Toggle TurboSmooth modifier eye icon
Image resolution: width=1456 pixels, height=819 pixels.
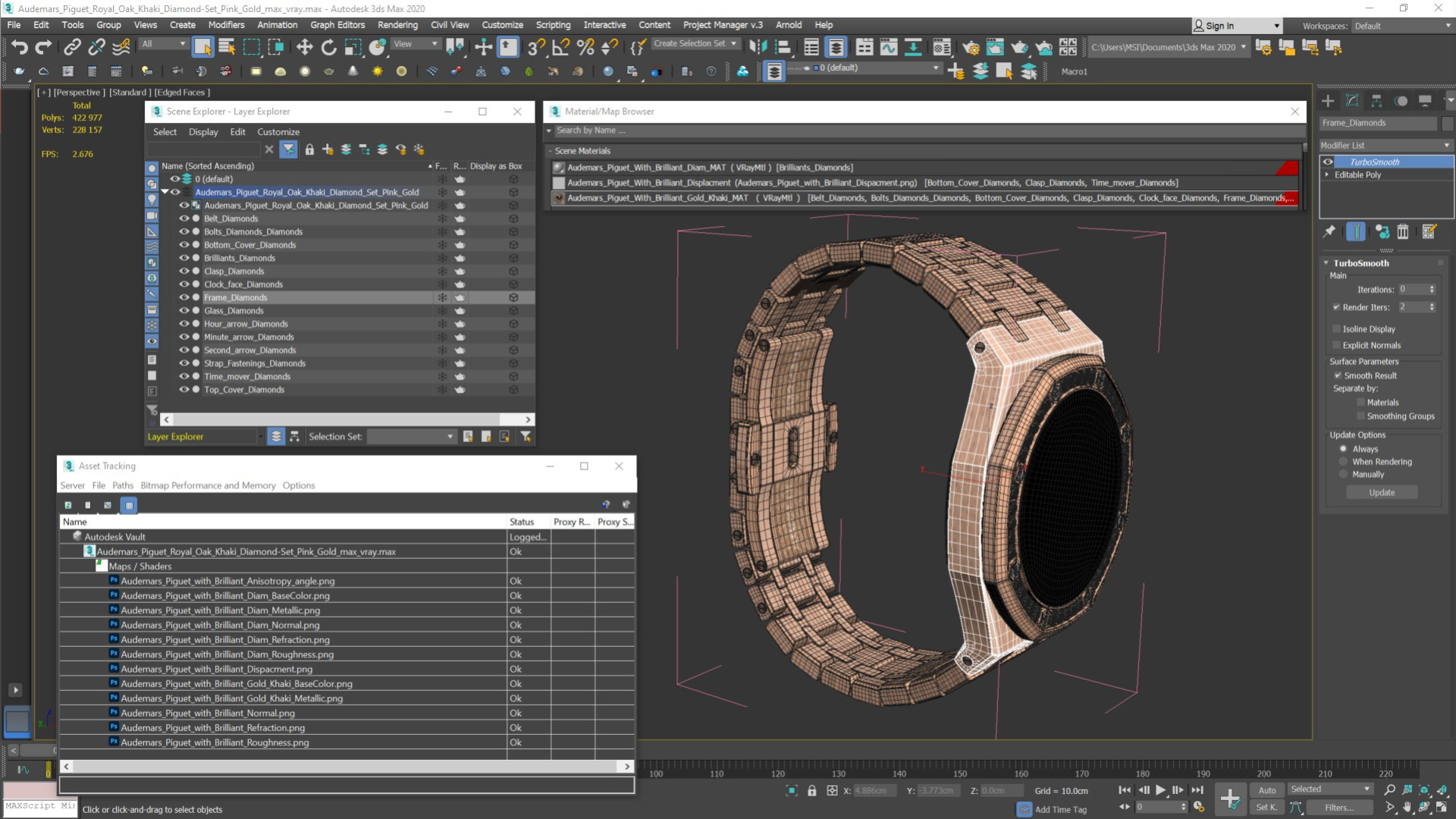coord(1328,162)
